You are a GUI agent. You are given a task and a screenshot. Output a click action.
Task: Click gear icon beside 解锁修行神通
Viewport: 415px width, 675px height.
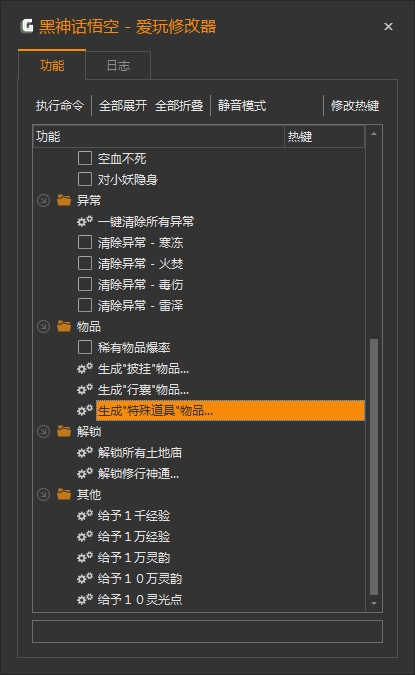85,474
